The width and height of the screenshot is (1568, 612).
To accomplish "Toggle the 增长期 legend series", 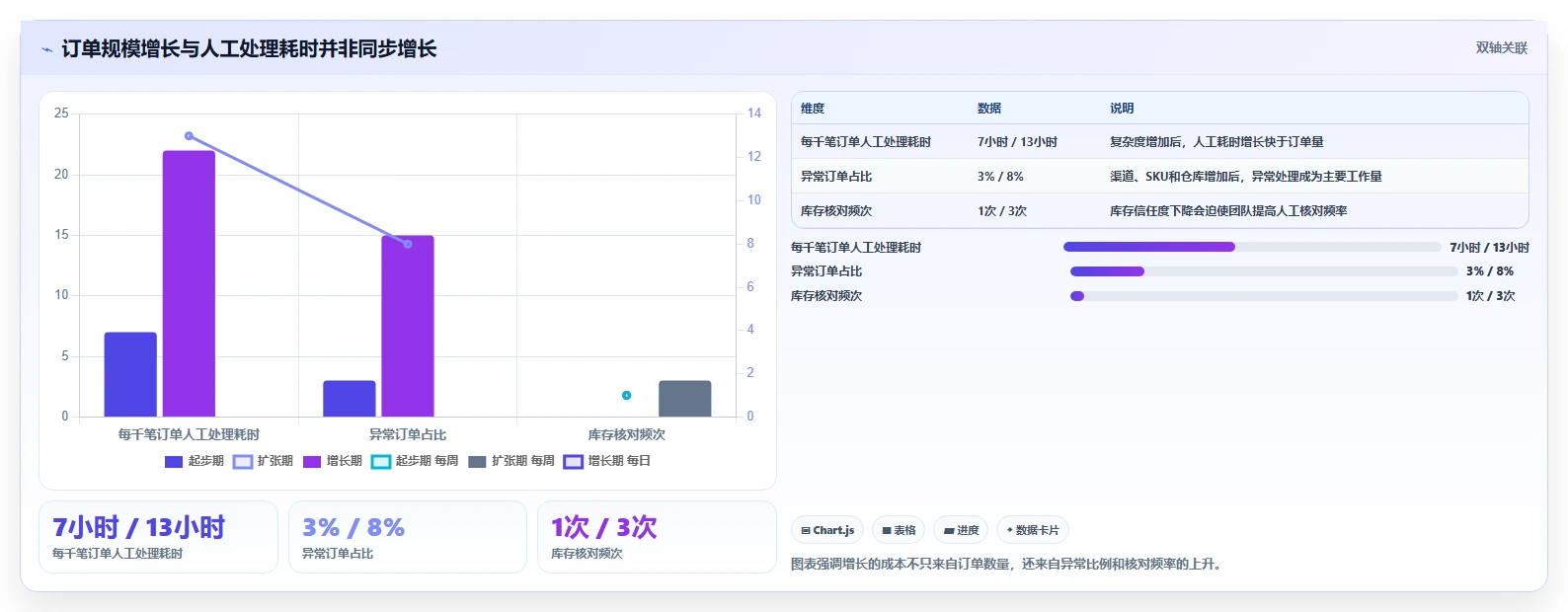I will [x=333, y=461].
